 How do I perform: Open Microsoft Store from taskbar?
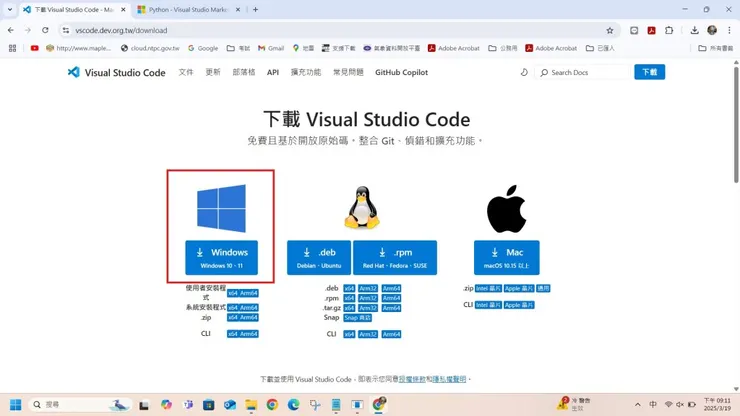pos(209,405)
